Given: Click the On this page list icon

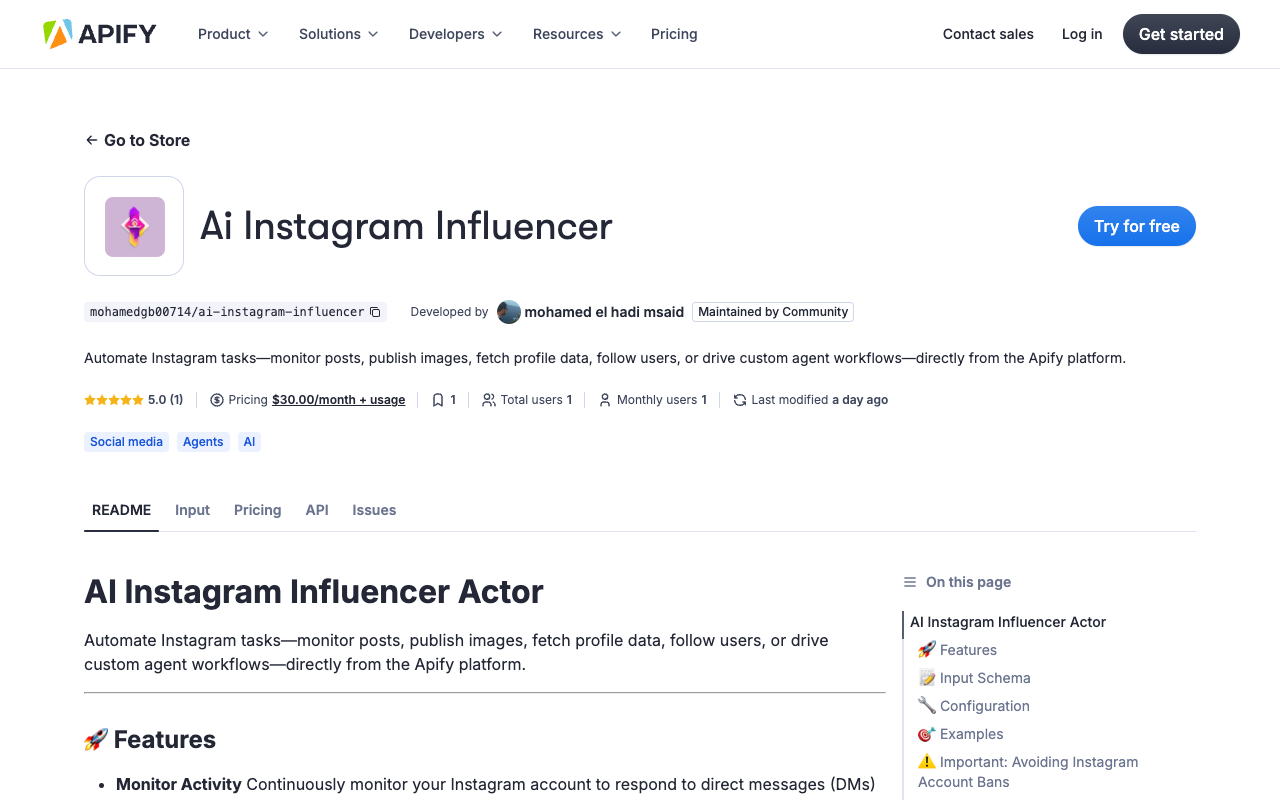Looking at the screenshot, I should coord(910,582).
